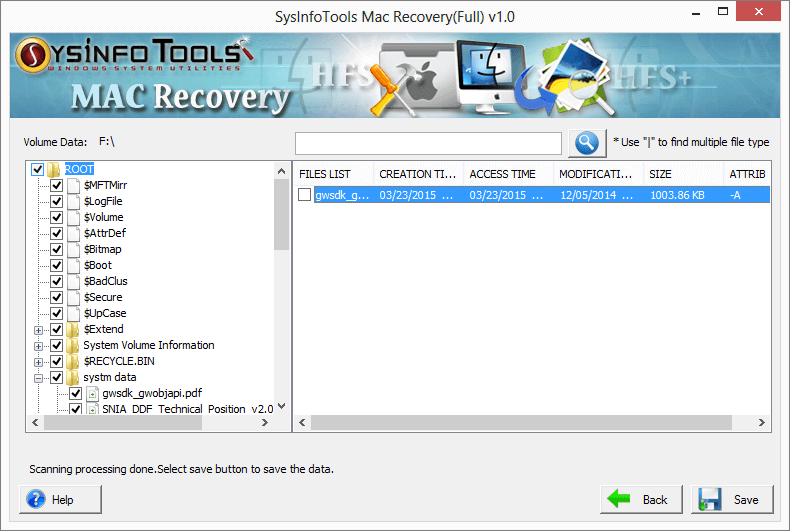The height and width of the screenshot is (531, 790).
Task: Select the $UpCase tree item text
Action: pyautogui.click(x=105, y=313)
